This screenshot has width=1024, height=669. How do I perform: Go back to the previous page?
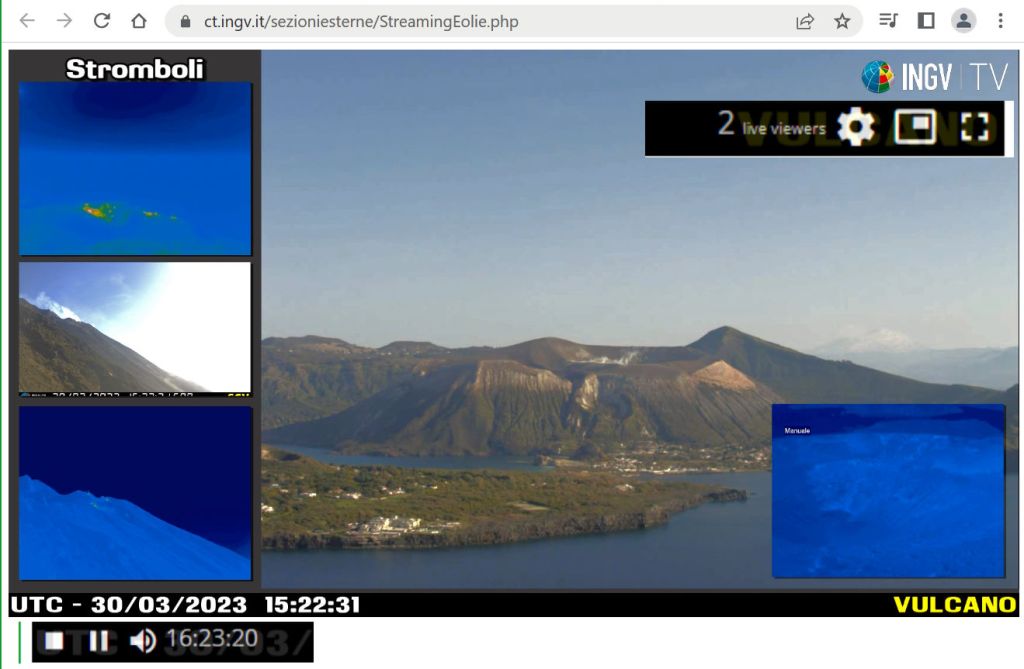[x=27, y=21]
